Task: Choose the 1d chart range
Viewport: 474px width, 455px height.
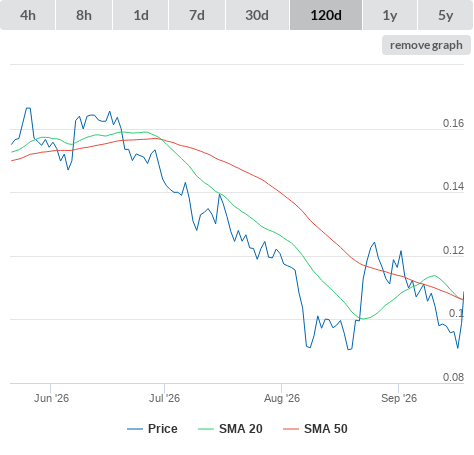Action: tap(141, 15)
